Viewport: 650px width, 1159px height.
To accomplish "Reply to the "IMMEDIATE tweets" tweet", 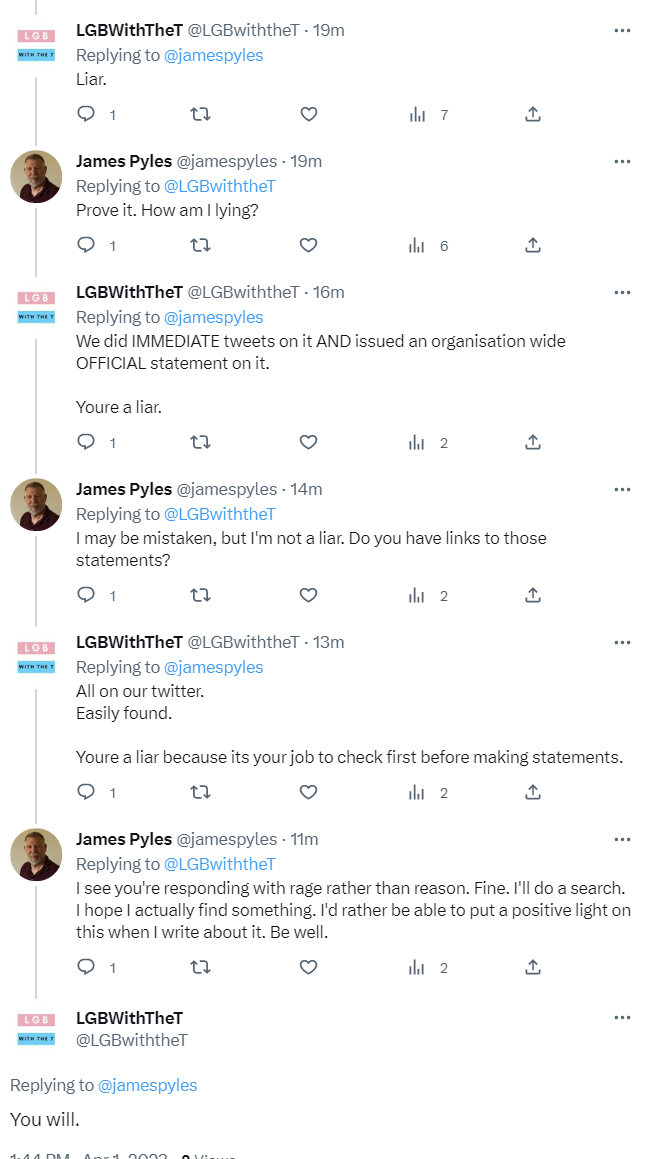I will pos(87,442).
